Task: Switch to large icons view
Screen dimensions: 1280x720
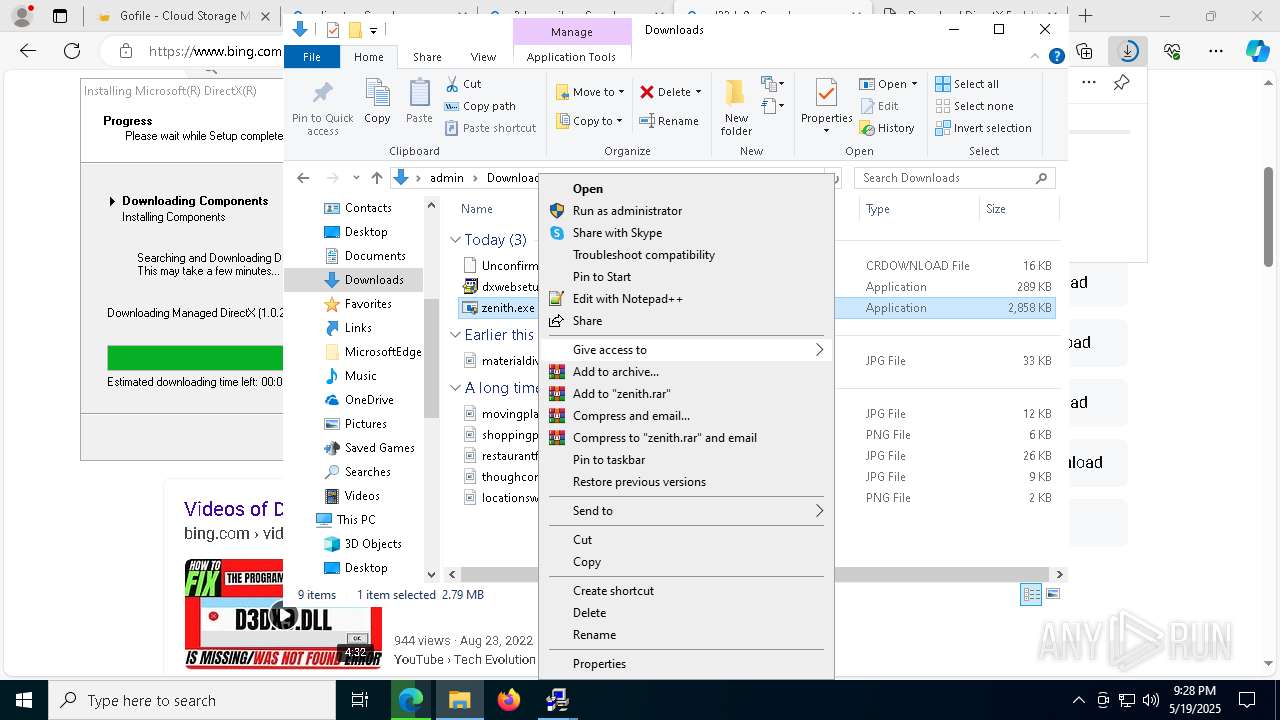Action: point(1052,594)
